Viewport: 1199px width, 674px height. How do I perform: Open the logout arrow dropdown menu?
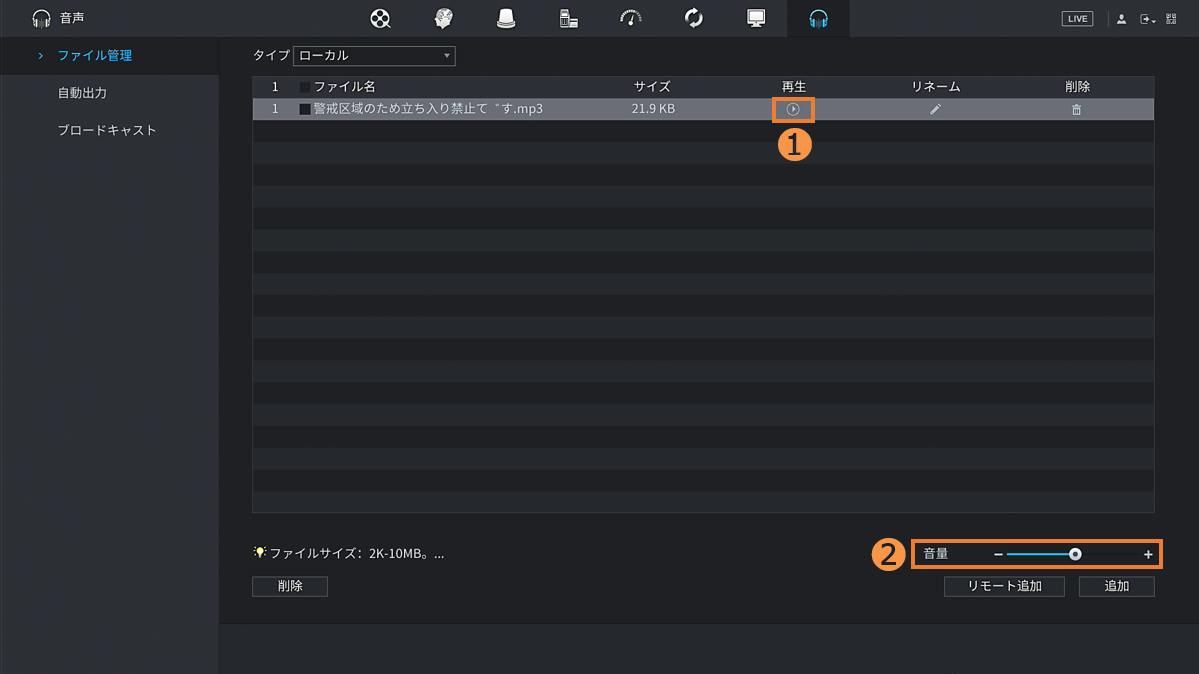pyautogui.click(x=1147, y=19)
